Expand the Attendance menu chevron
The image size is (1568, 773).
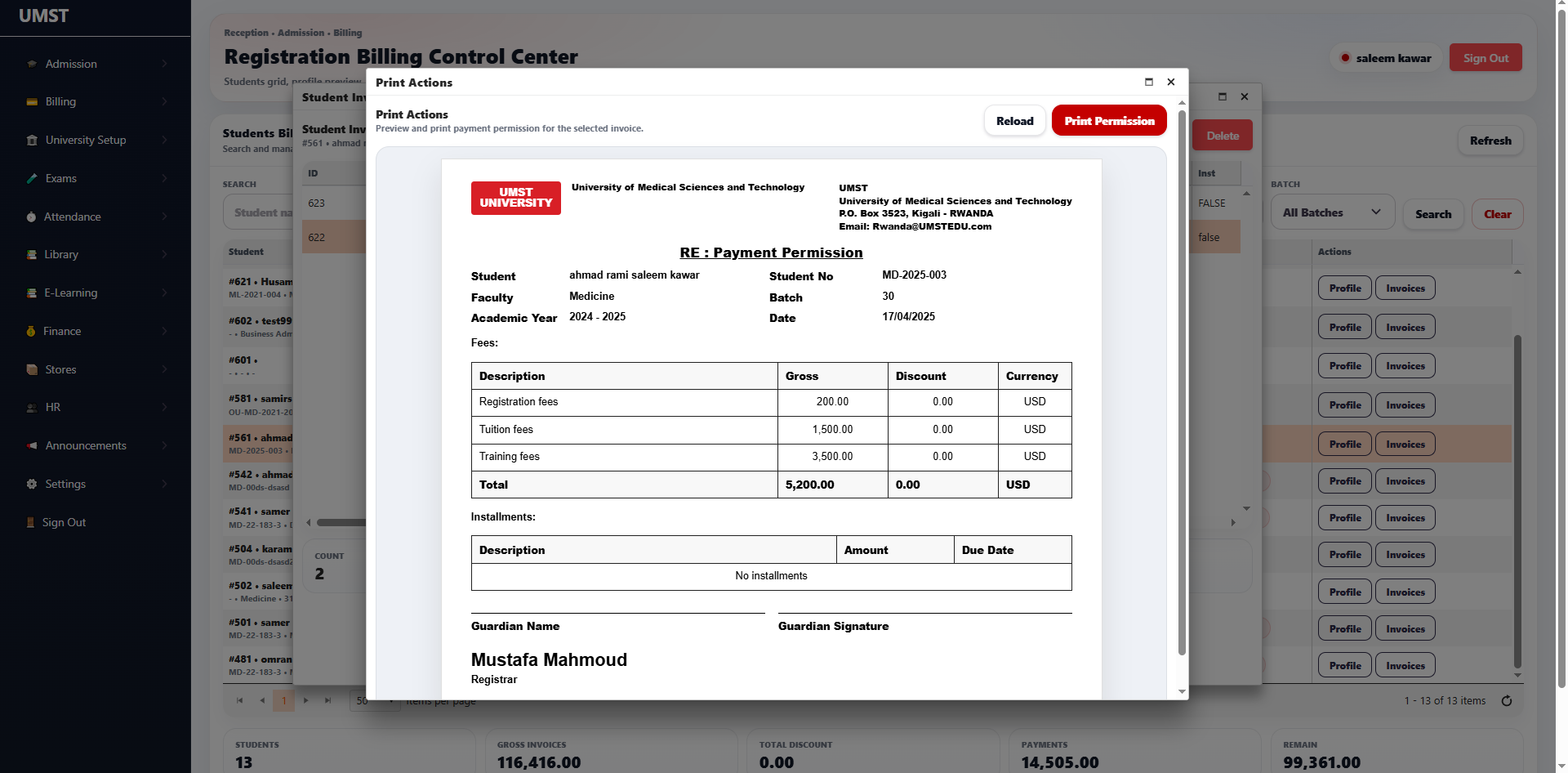(x=164, y=217)
